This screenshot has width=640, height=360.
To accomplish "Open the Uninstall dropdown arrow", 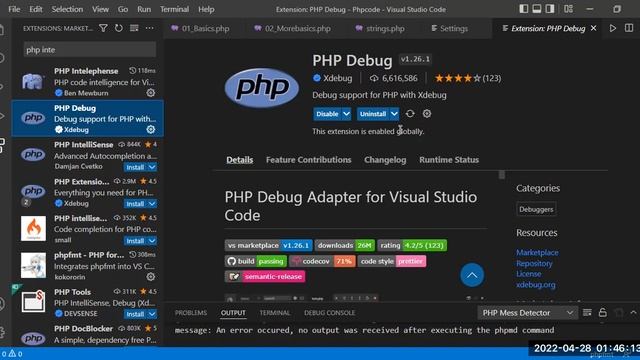I will [x=394, y=114].
